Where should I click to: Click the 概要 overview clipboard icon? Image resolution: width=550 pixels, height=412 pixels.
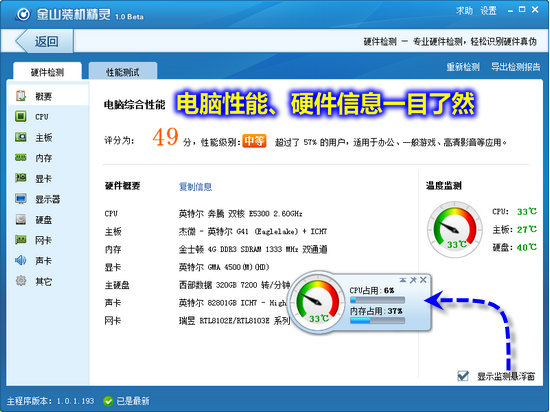(x=21, y=96)
